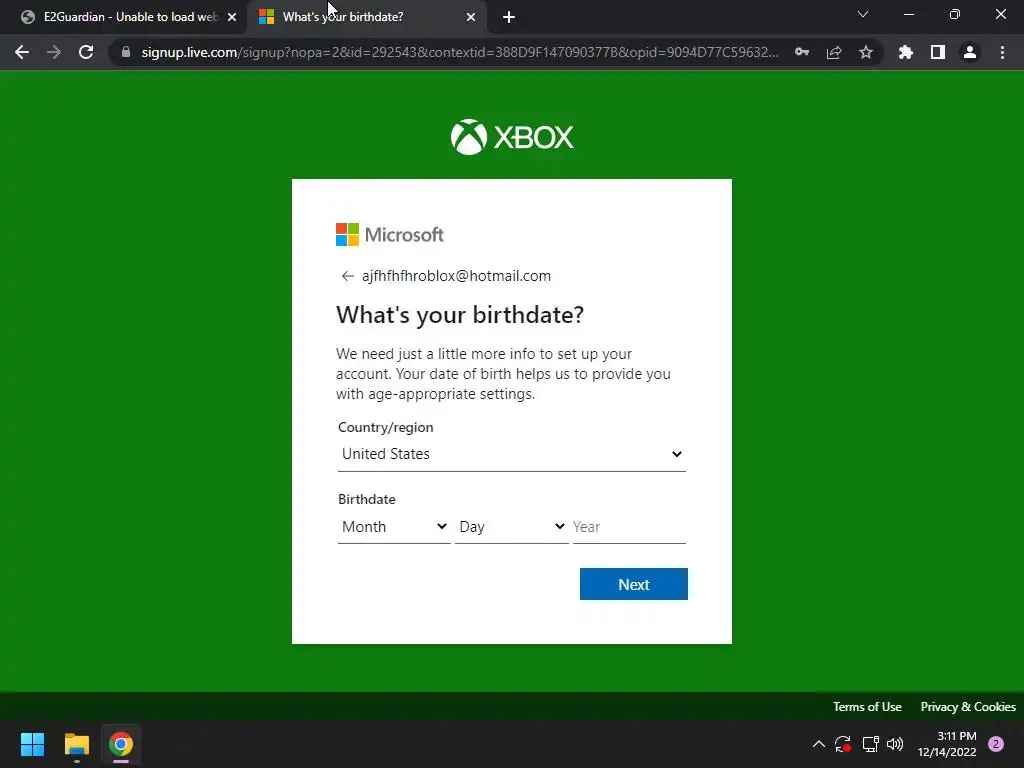Close the E2Guardian tab
Viewport: 1024px width, 768px height.
click(x=232, y=17)
